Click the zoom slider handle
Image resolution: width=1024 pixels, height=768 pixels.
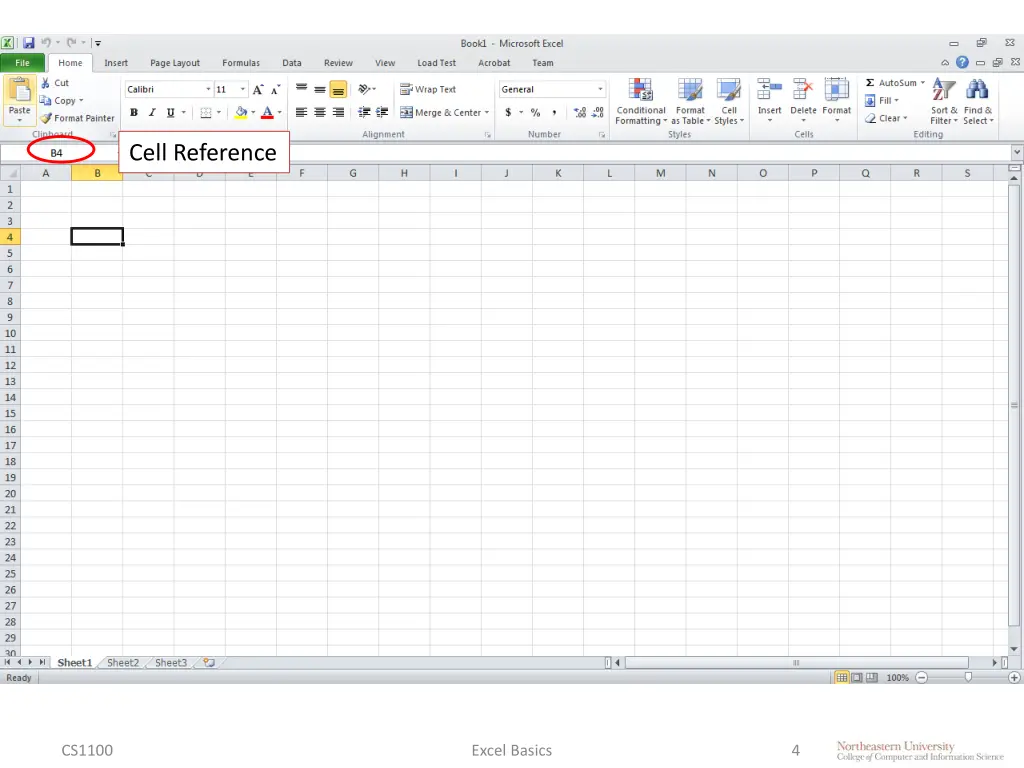pyautogui.click(x=968, y=677)
